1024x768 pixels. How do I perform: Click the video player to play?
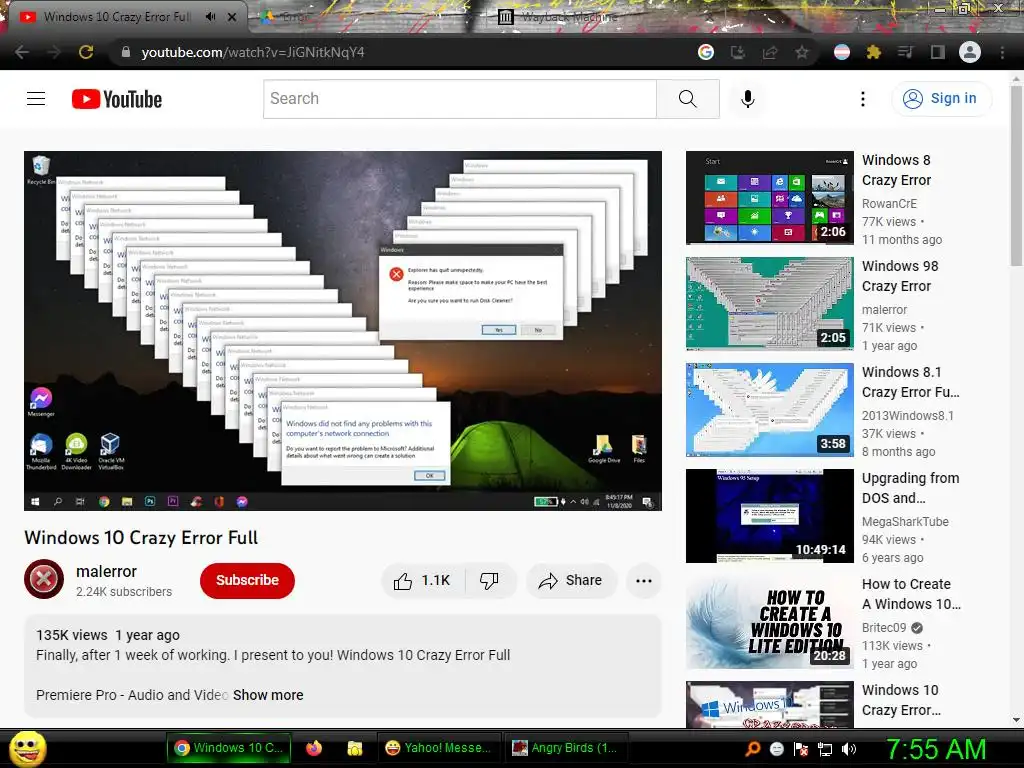(343, 331)
